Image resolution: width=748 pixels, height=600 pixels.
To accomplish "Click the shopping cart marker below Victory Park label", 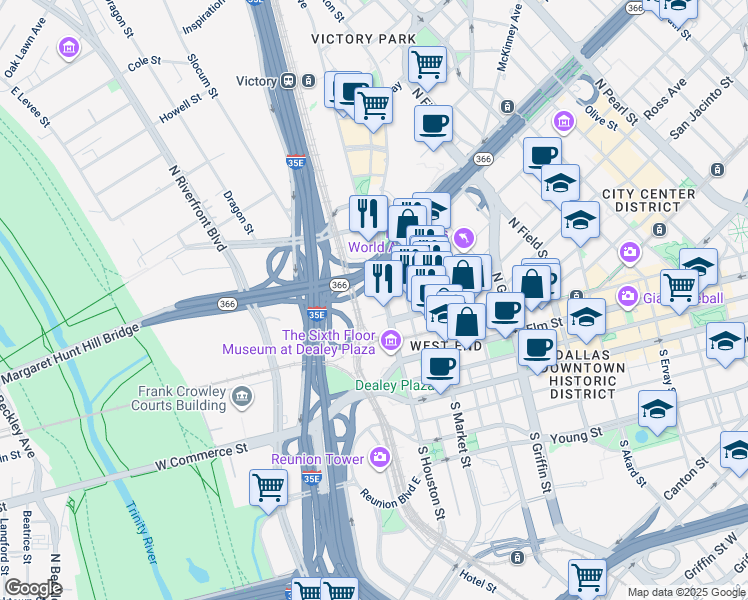I will 428,64.
